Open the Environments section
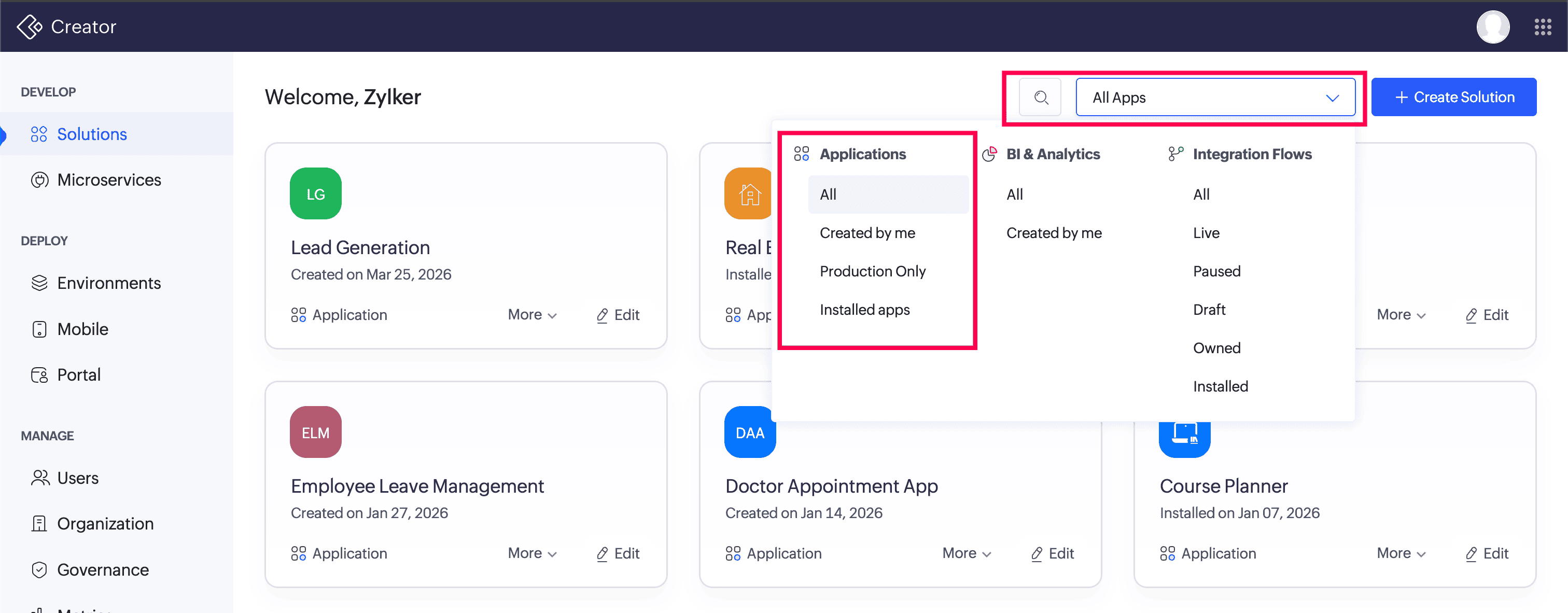The height and width of the screenshot is (613, 1568). (x=108, y=283)
